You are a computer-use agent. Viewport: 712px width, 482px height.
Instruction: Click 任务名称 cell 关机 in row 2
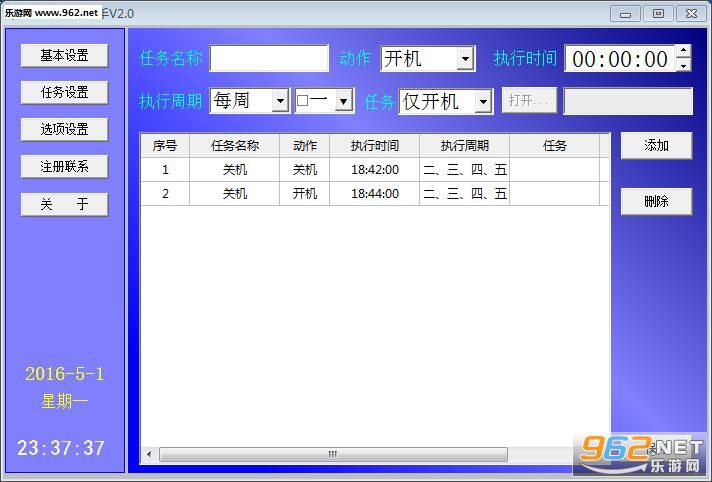234,194
